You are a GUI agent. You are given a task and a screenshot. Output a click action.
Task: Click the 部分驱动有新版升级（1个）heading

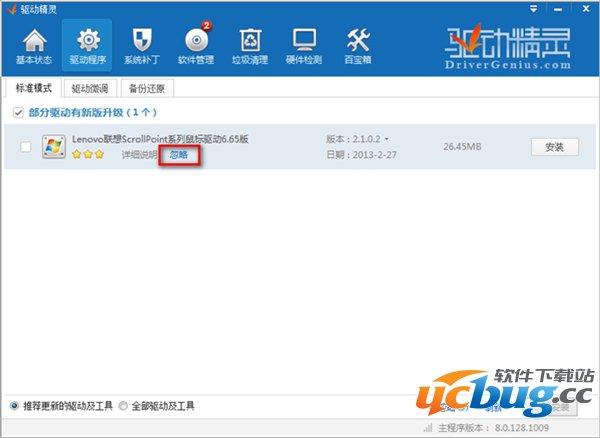tap(93, 112)
